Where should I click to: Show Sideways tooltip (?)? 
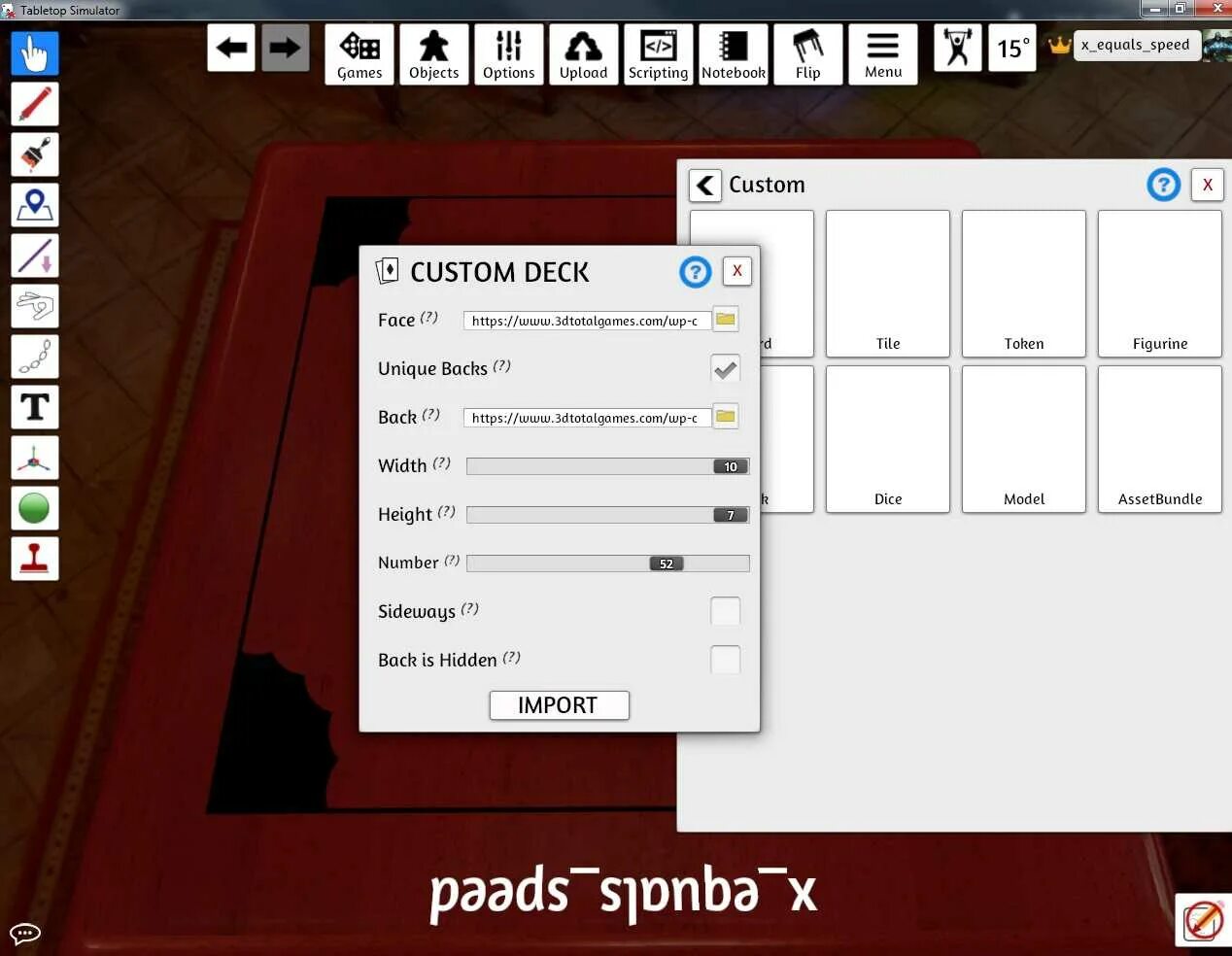(x=469, y=609)
